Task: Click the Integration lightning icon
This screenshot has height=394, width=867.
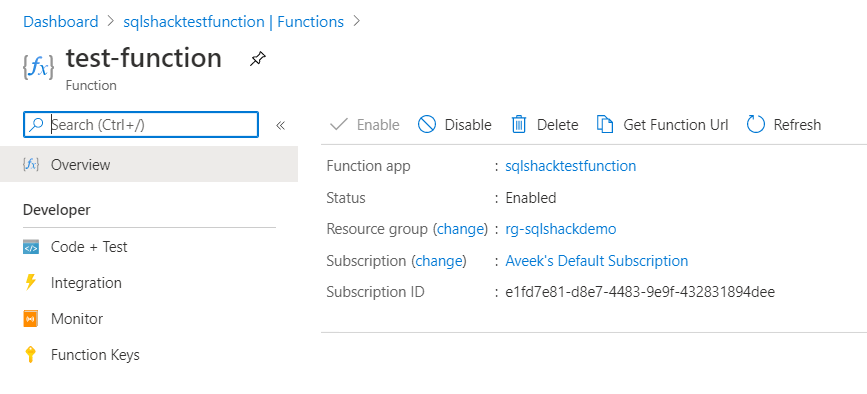Action: (31, 282)
